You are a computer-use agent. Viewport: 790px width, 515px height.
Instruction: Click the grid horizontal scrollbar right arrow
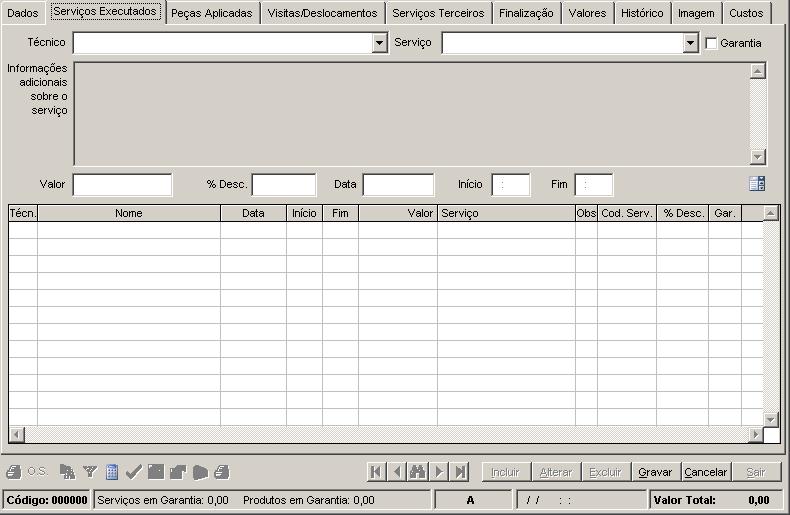755,434
